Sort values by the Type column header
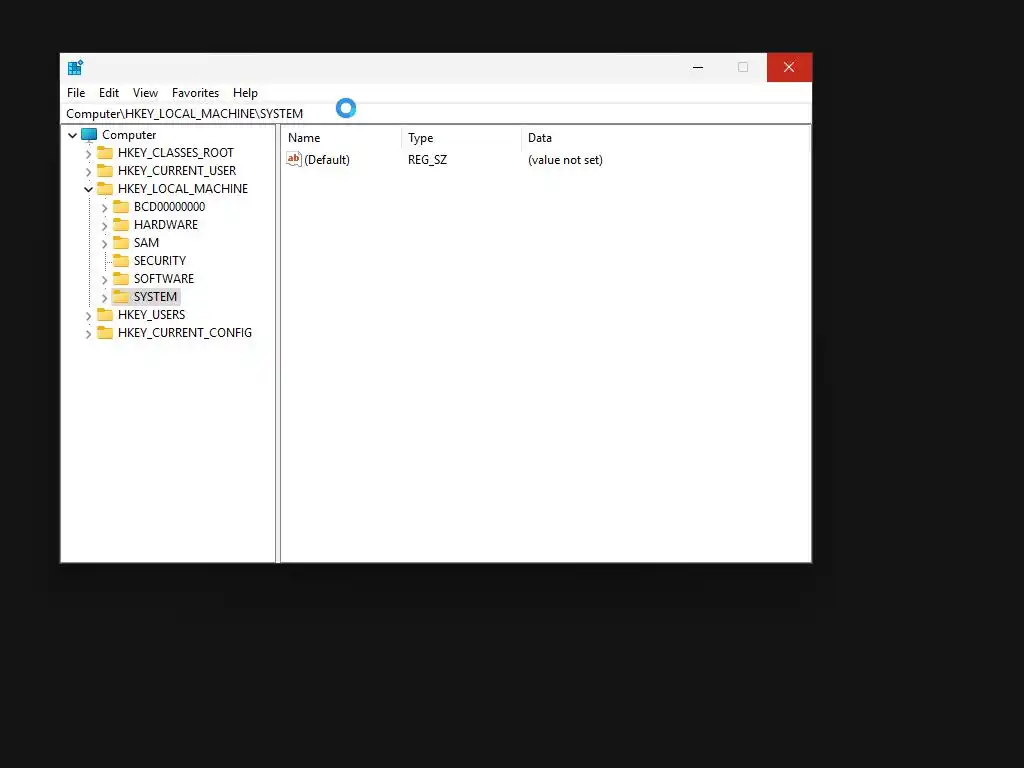This screenshot has height=768, width=1024. [461, 138]
